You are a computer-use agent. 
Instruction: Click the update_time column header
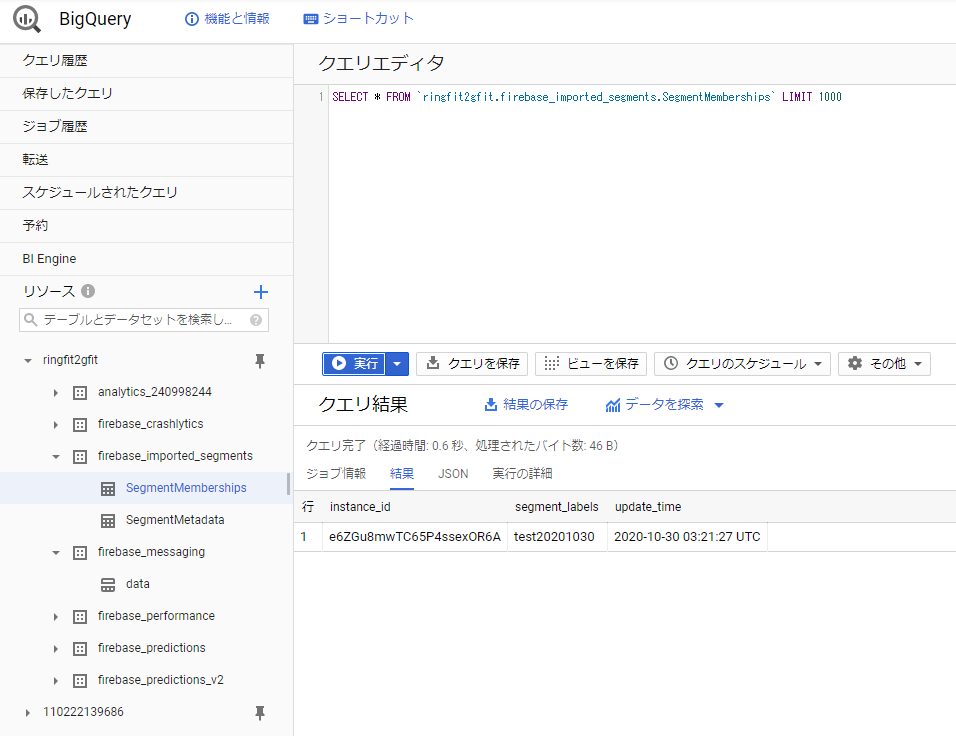pyautogui.click(x=648, y=507)
